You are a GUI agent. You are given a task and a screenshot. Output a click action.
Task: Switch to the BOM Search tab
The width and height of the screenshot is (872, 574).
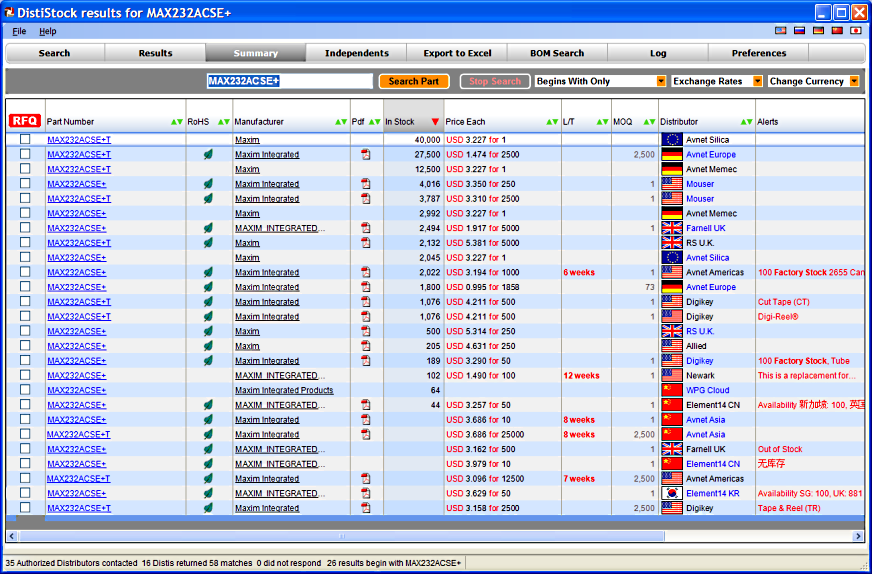tap(557, 53)
